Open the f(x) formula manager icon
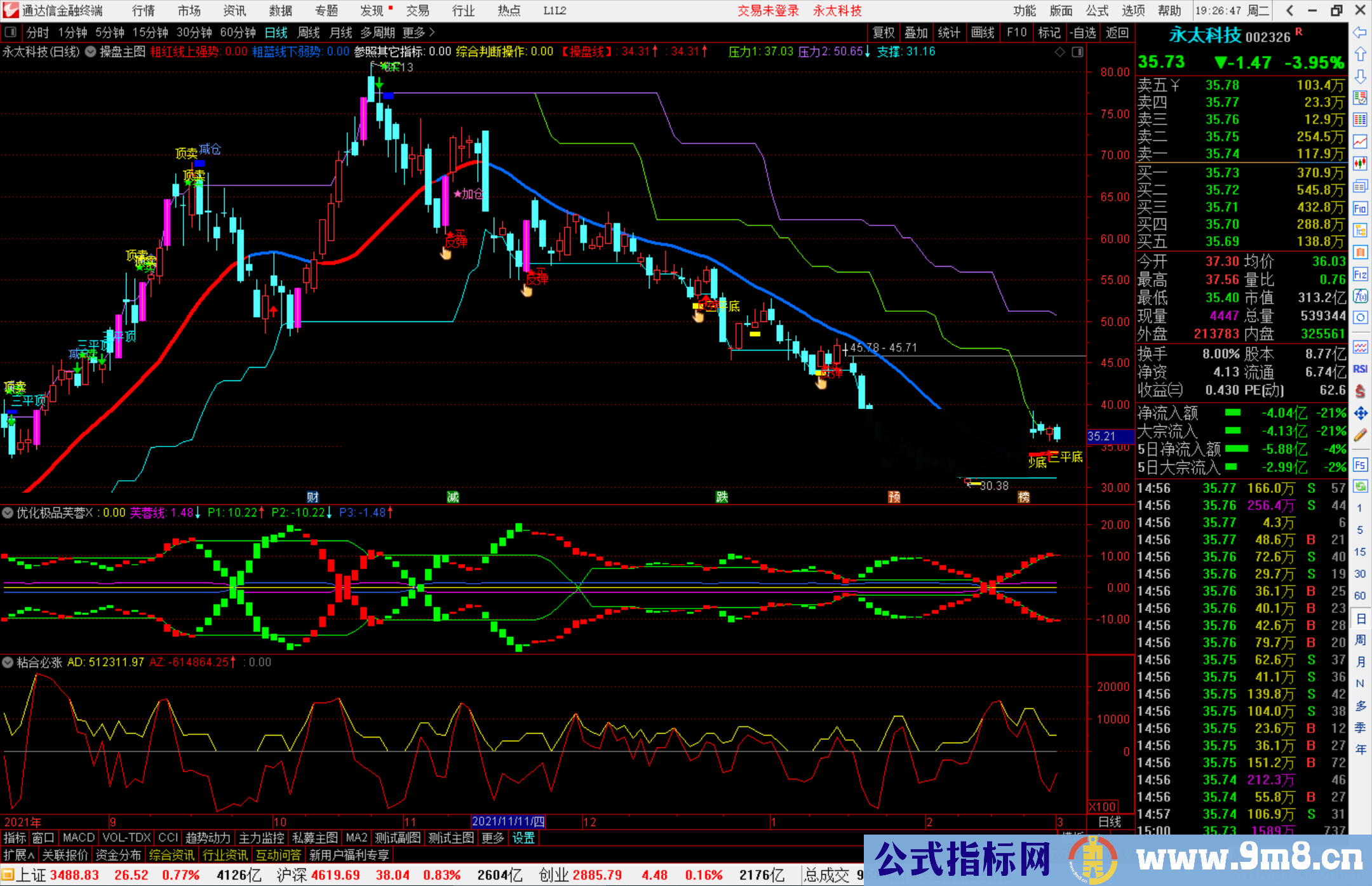 point(1360,296)
